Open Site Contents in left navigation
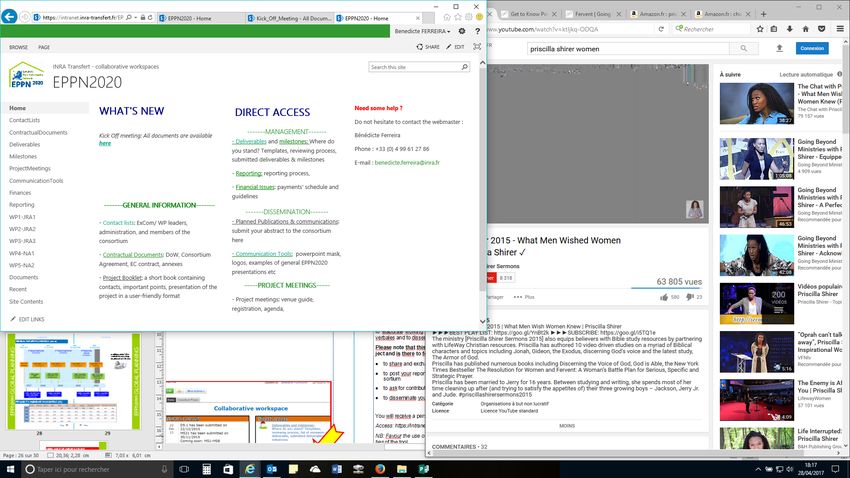Image resolution: width=850 pixels, height=478 pixels. [x=26, y=302]
